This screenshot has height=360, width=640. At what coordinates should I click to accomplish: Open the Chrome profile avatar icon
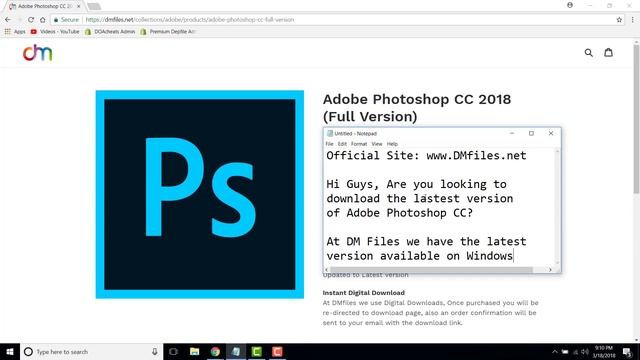coord(570,5)
